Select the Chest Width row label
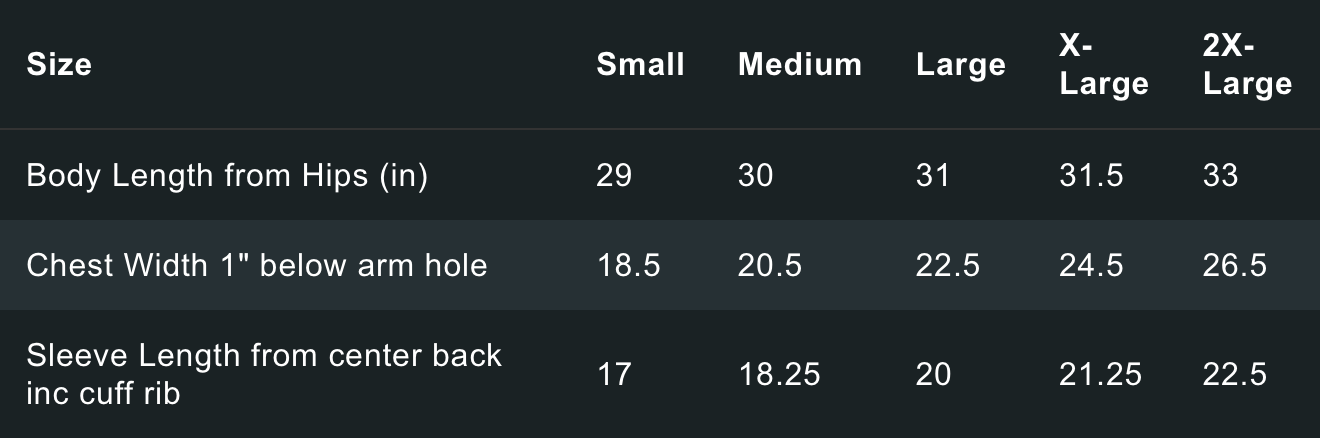Image resolution: width=1320 pixels, height=438 pixels. tap(256, 265)
